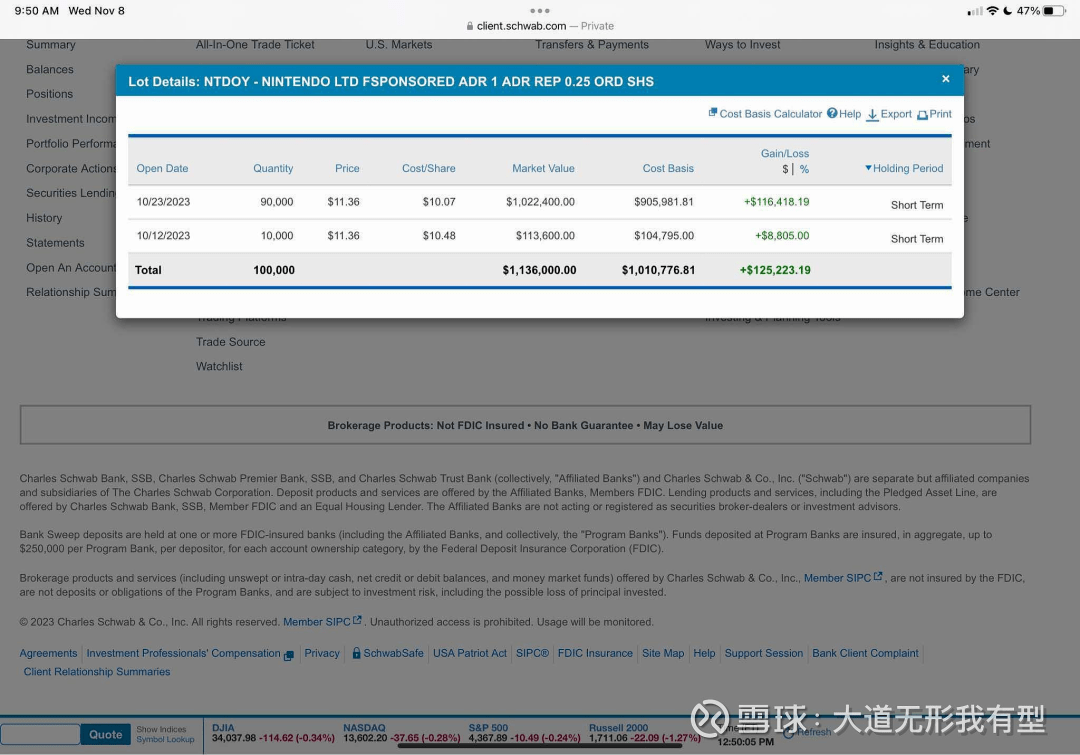The image size is (1080, 755).
Task: Click the +$116,418.19 gain value
Action: pyautogui.click(x=776, y=202)
